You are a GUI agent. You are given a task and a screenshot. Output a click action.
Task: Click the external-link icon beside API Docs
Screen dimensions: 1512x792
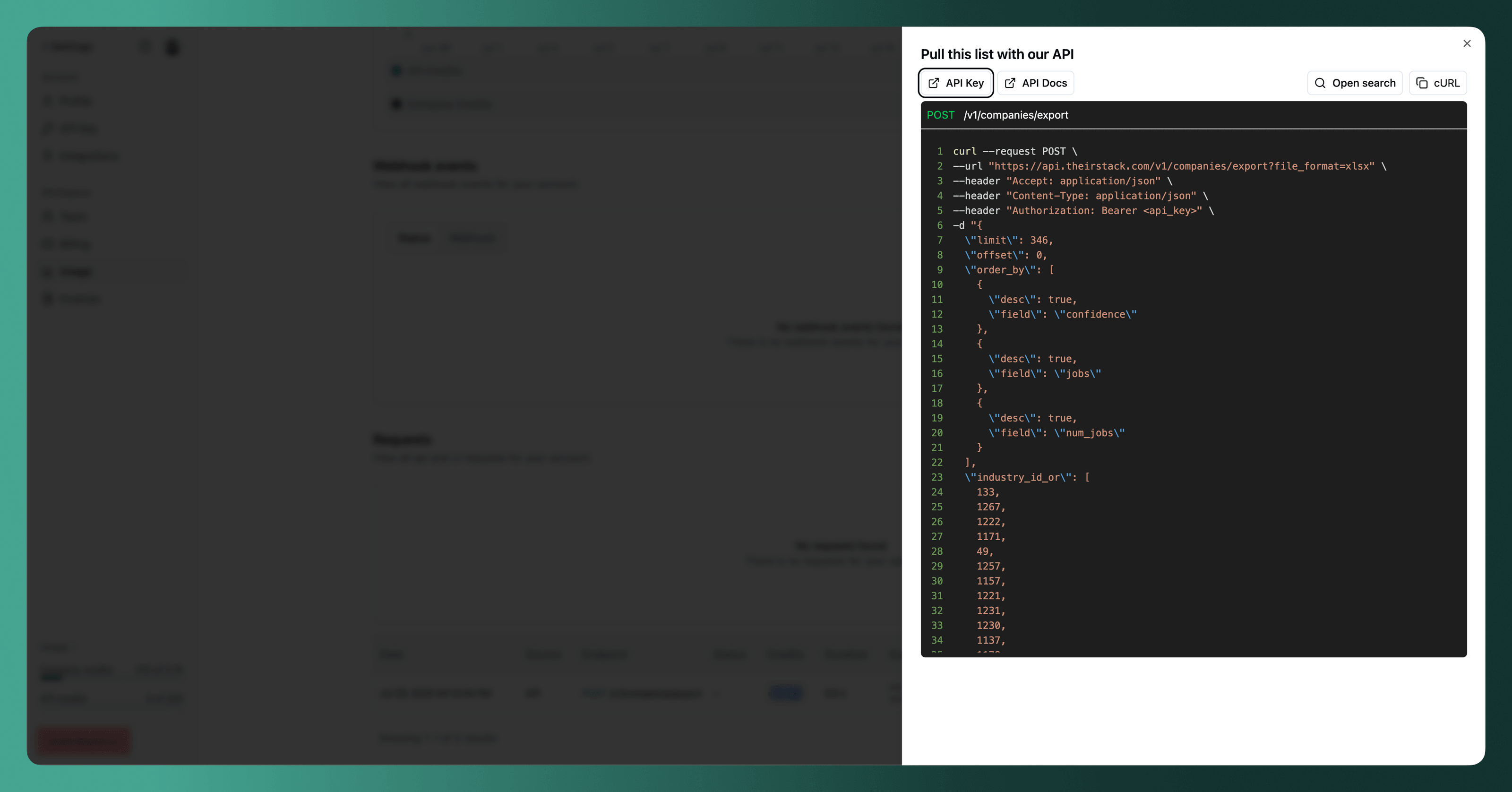[1010, 83]
